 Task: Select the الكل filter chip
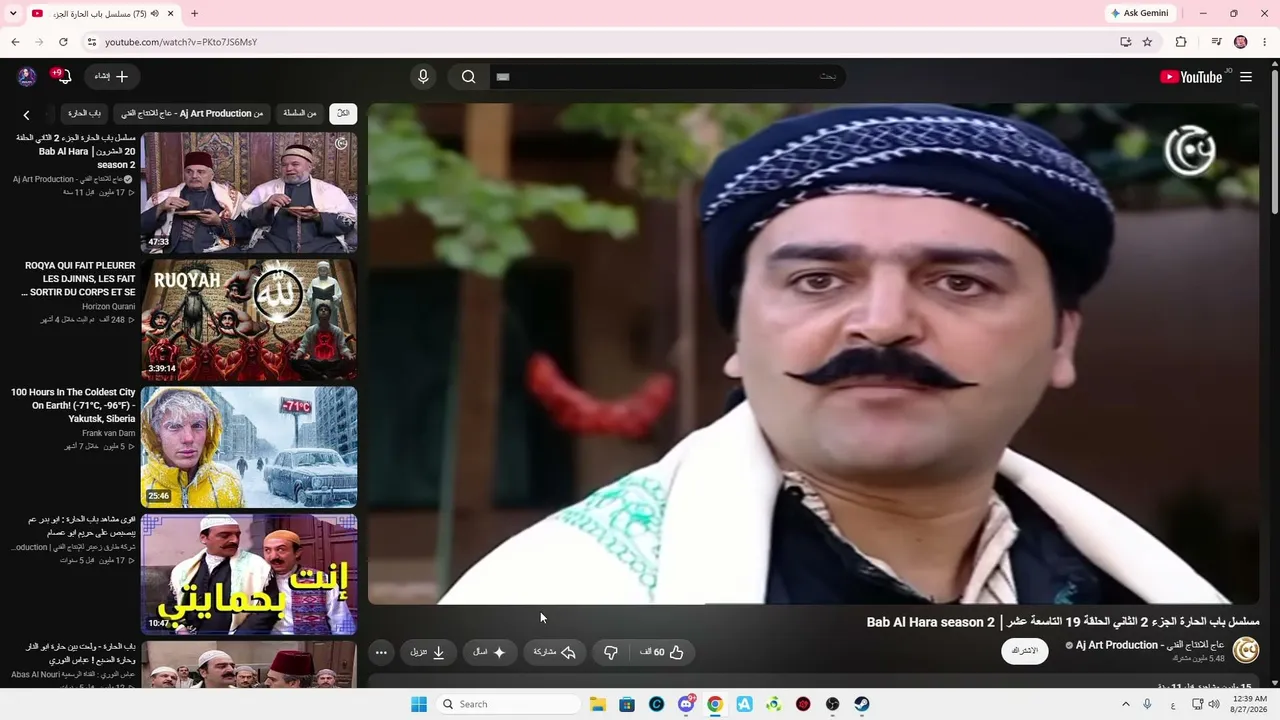pyautogui.click(x=343, y=113)
